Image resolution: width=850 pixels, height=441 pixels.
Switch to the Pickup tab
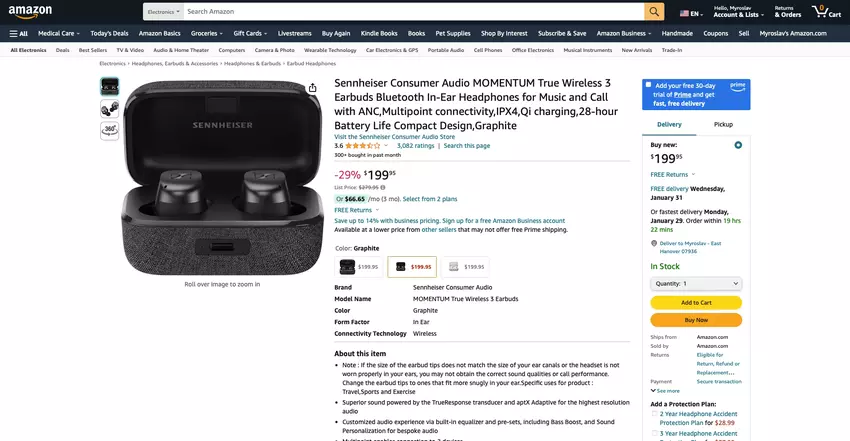click(x=723, y=125)
